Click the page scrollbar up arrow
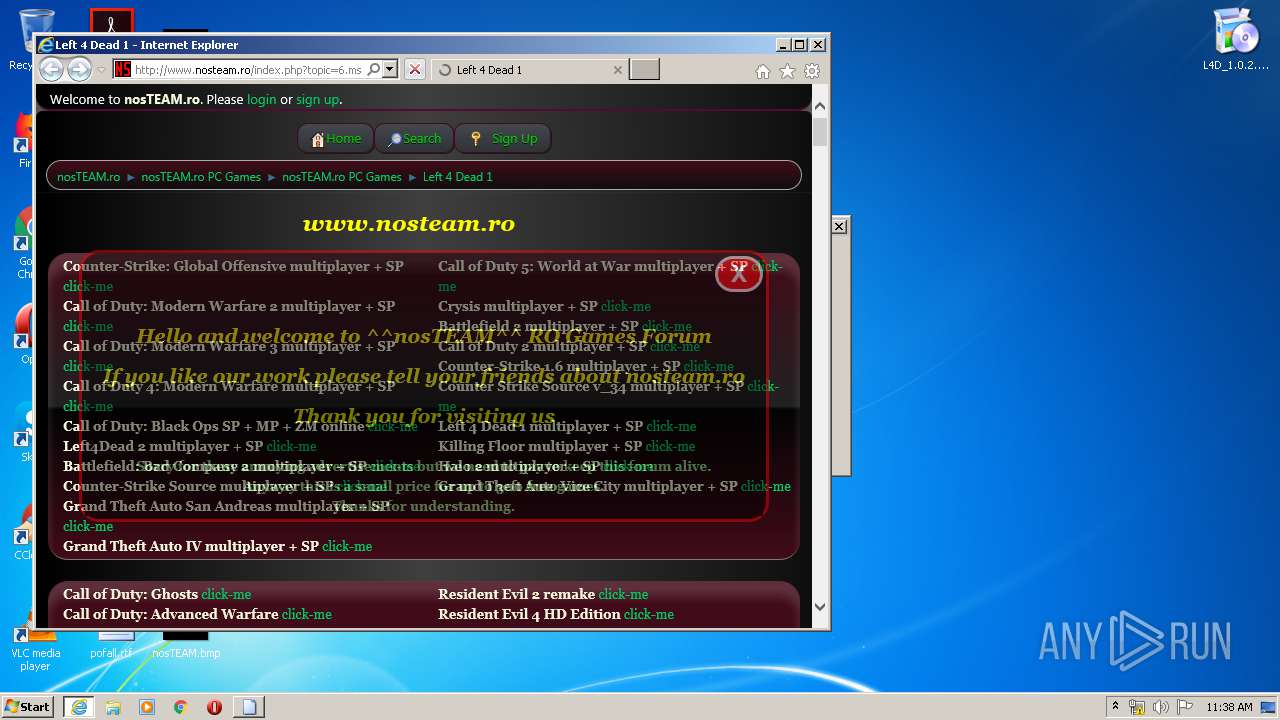The width and height of the screenshot is (1280, 720). tap(820, 105)
